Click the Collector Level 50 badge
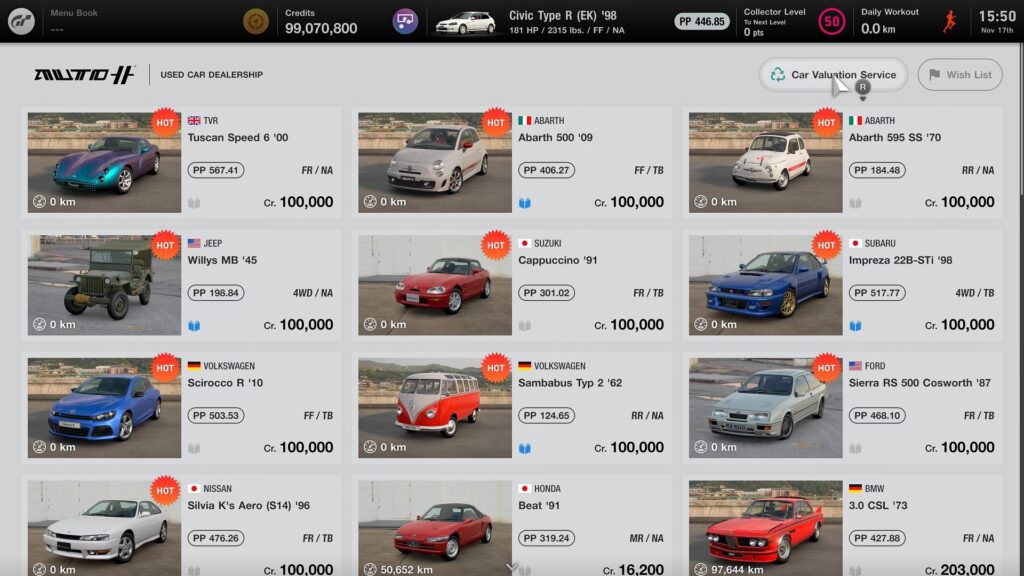Image resolution: width=1024 pixels, height=576 pixels. pyautogui.click(x=831, y=22)
